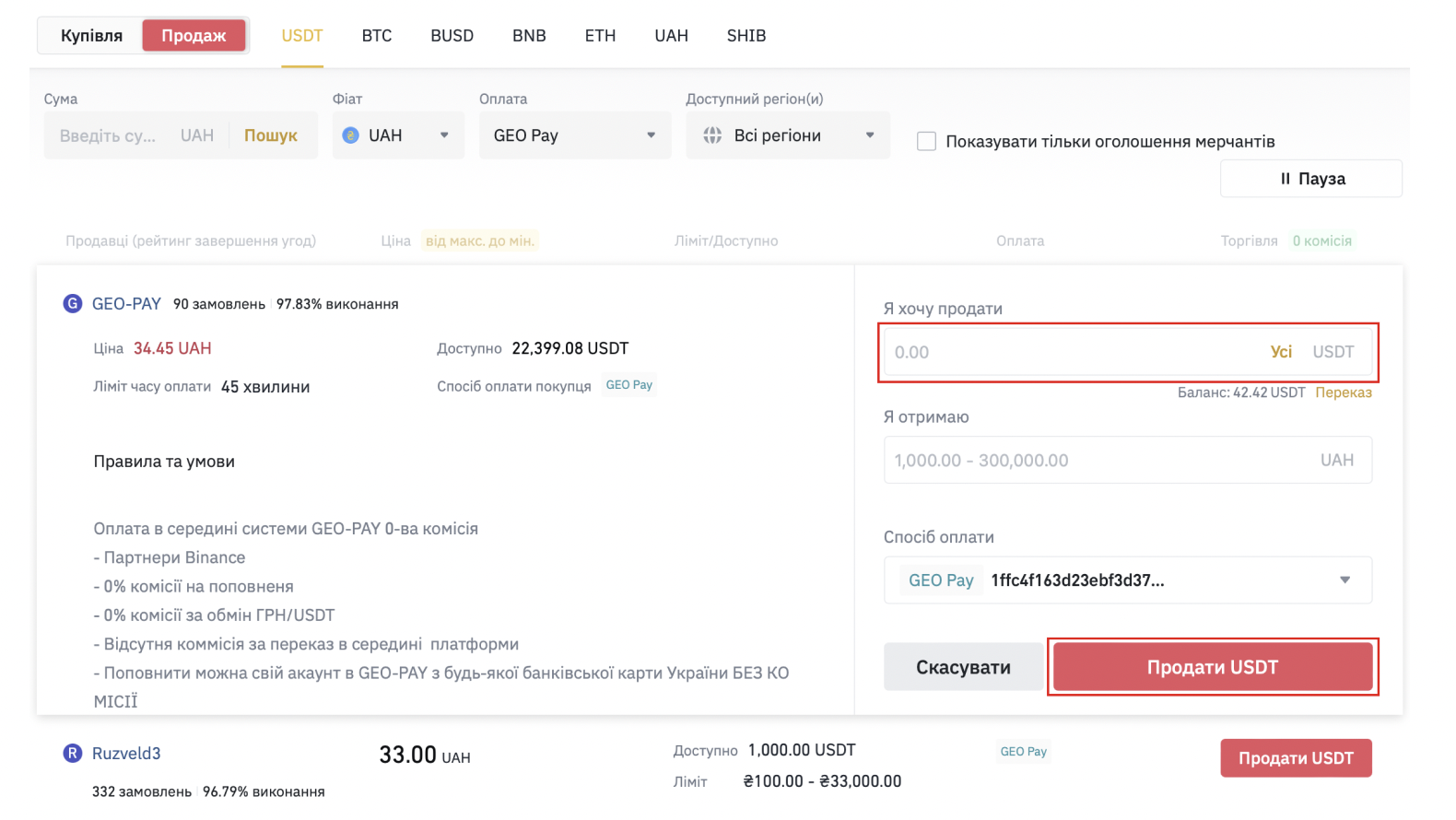This screenshot has width=1456, height=820.
Task: Click the Баланс: 42.42 USDT text
Action: tap(1241, 392)
